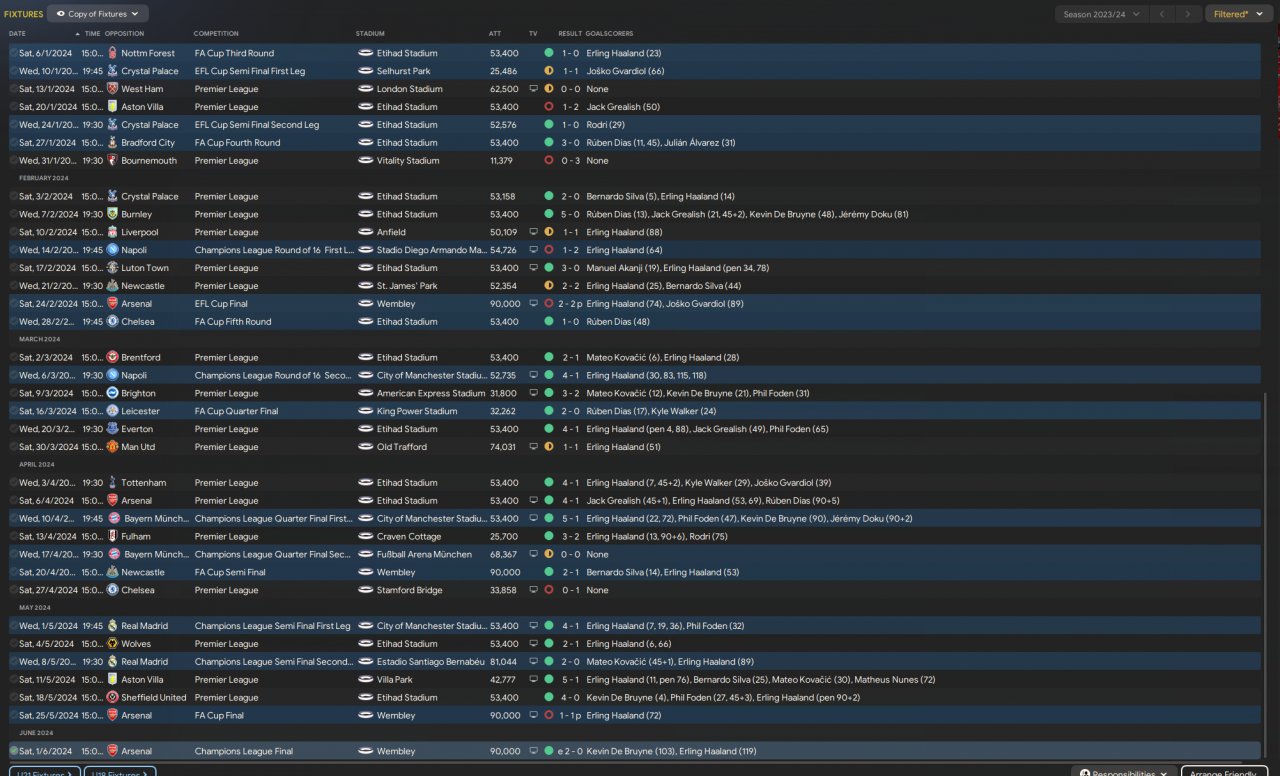
Task: Click the Leicester club badge
Action: (x=112, y=411)
